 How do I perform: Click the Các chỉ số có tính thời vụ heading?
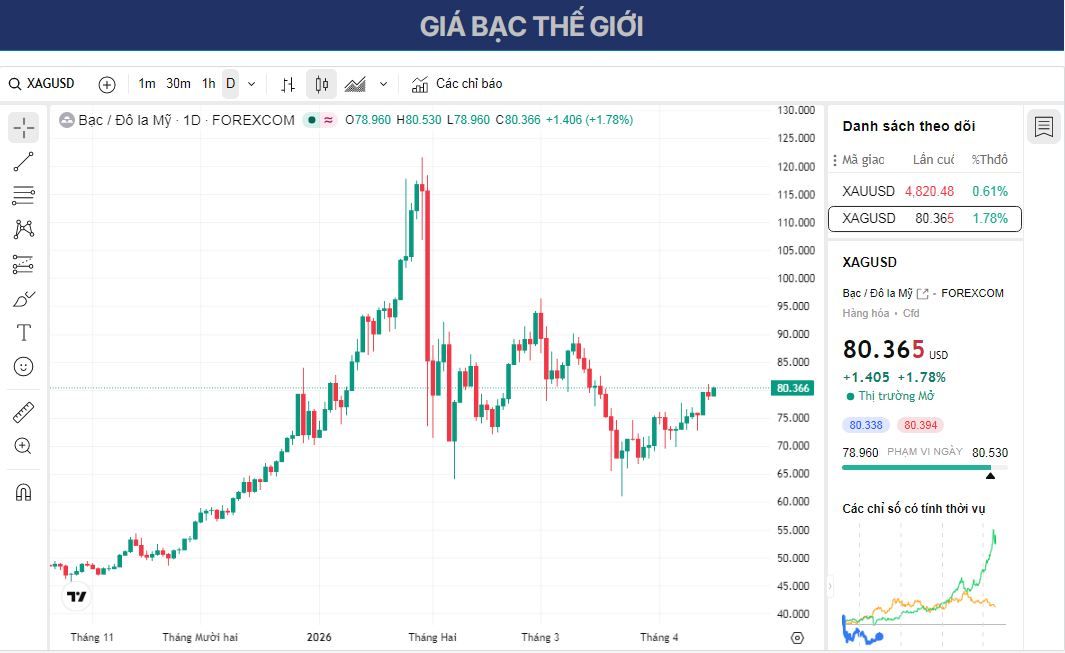[x=914, y=509]
